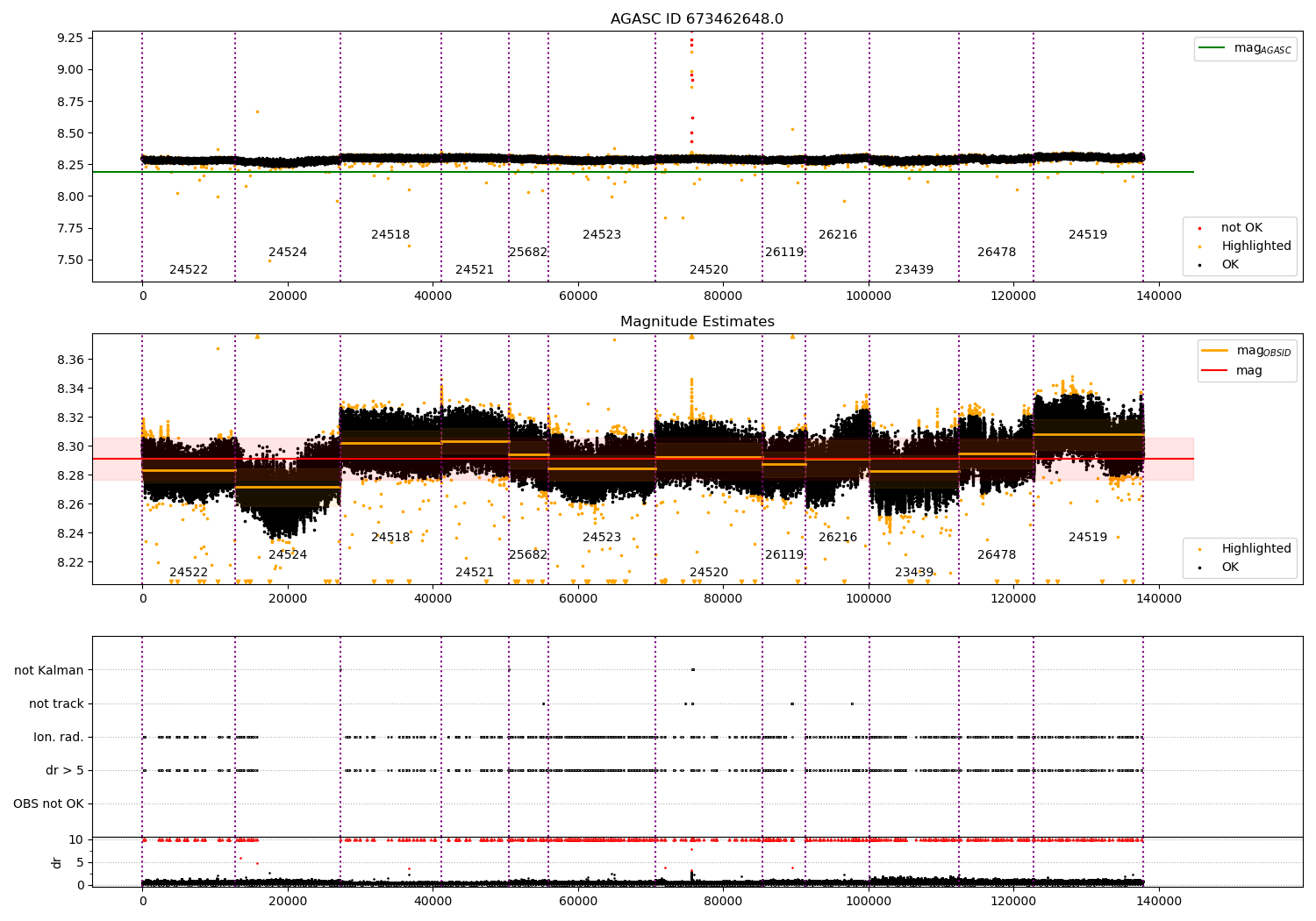Click the 'OBS not OK' axis label

(48, 803)
